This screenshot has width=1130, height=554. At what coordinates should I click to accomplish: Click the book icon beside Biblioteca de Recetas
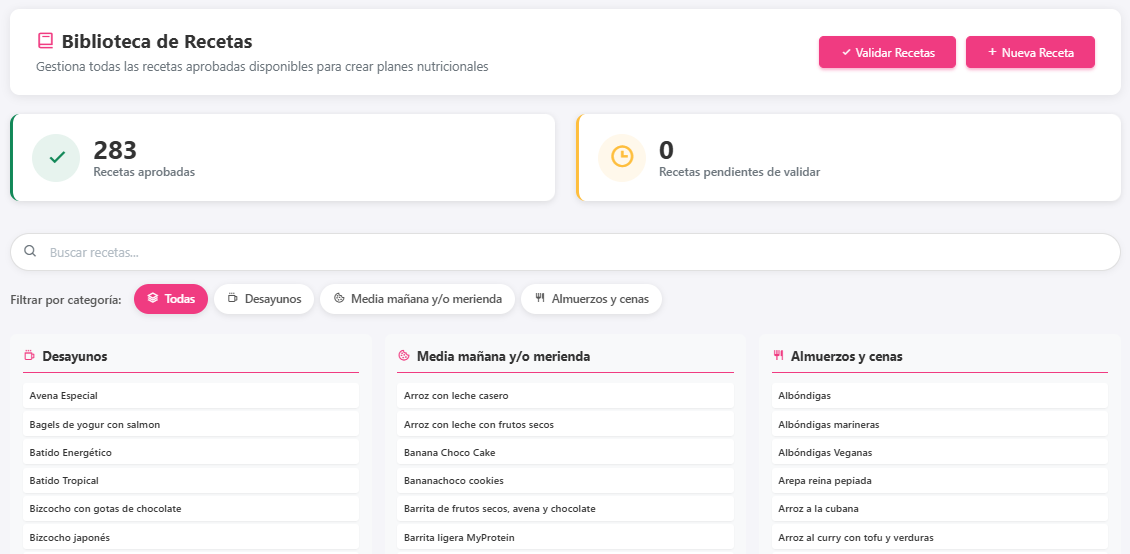point(45,41)
